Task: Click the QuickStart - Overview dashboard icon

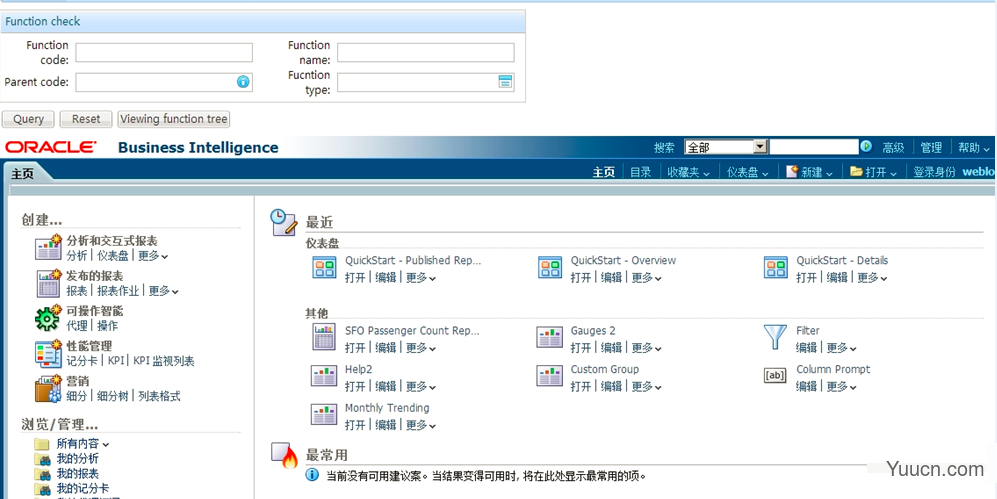Action: point(550,267)
